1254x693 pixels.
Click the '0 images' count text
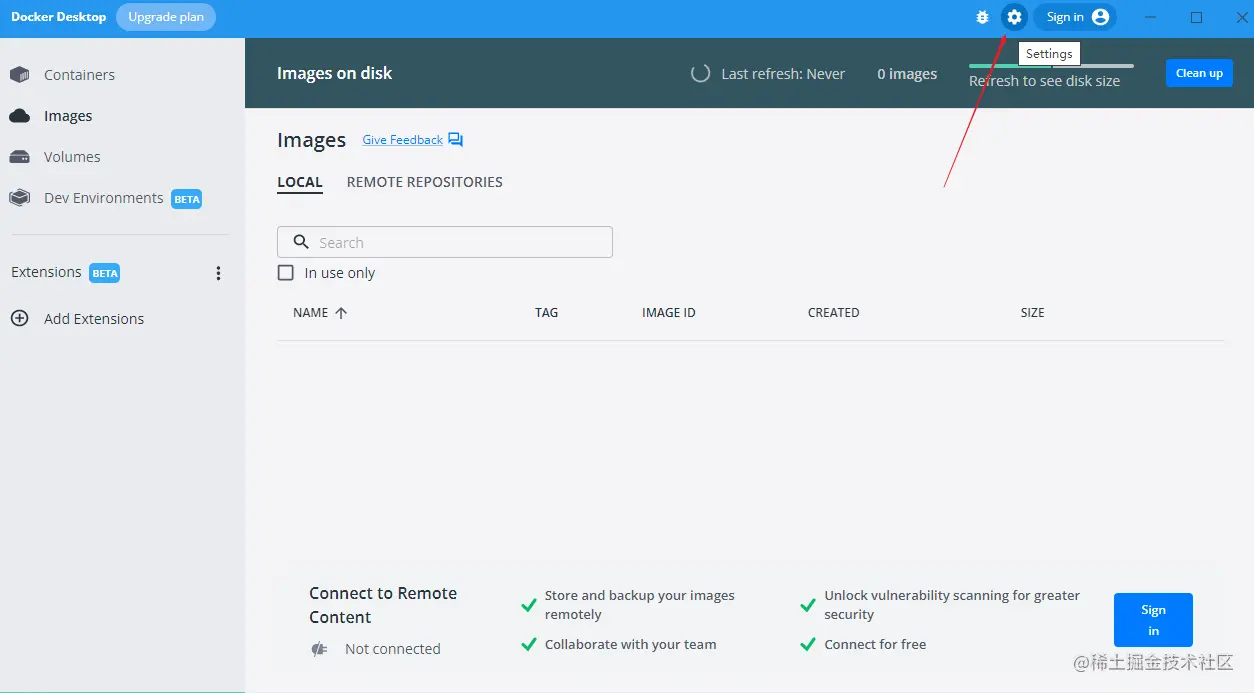click(907, 74)
